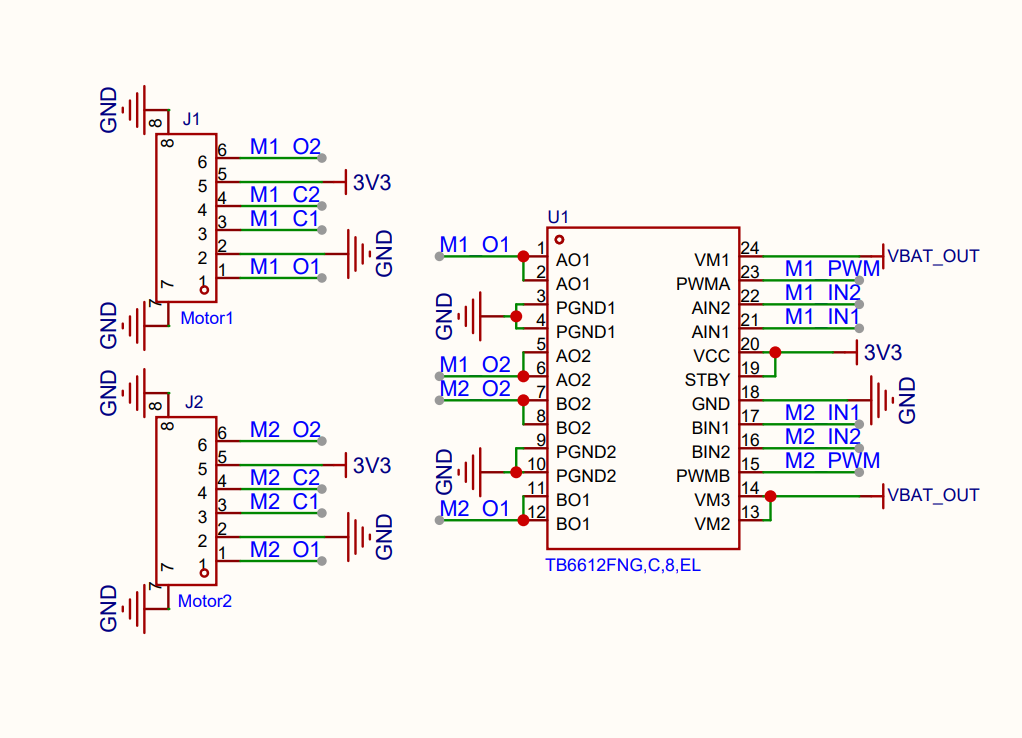Select the pin number 24 on U1
This screenshot has width=1022, height=738.
click(x=750, y=248)
